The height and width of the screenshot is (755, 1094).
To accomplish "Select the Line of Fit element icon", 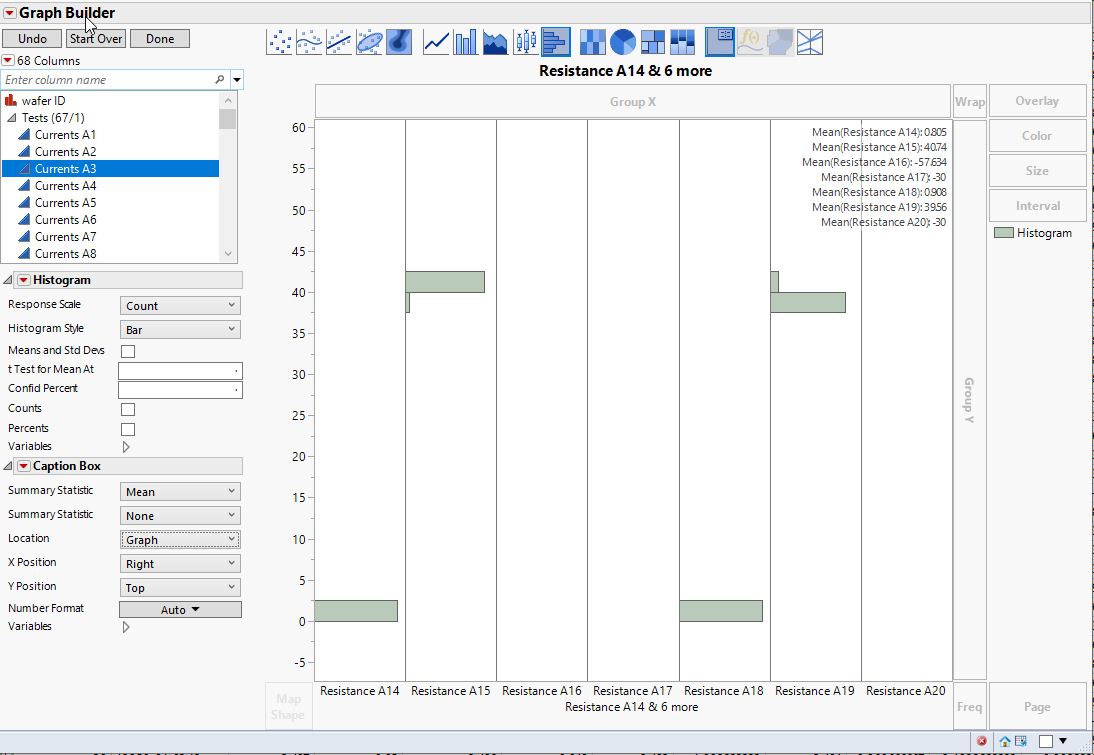I will point(338,41).
